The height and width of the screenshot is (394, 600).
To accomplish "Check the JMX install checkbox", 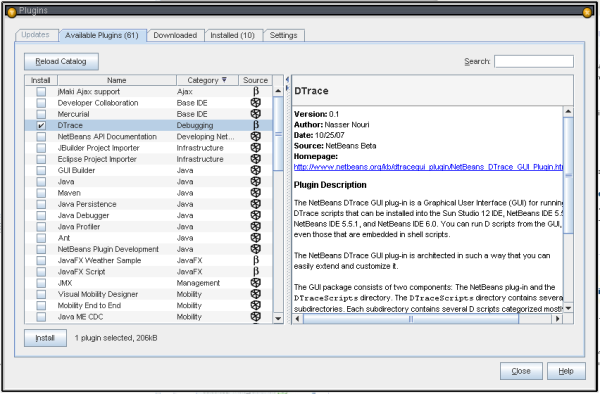I will pos(41,283).
